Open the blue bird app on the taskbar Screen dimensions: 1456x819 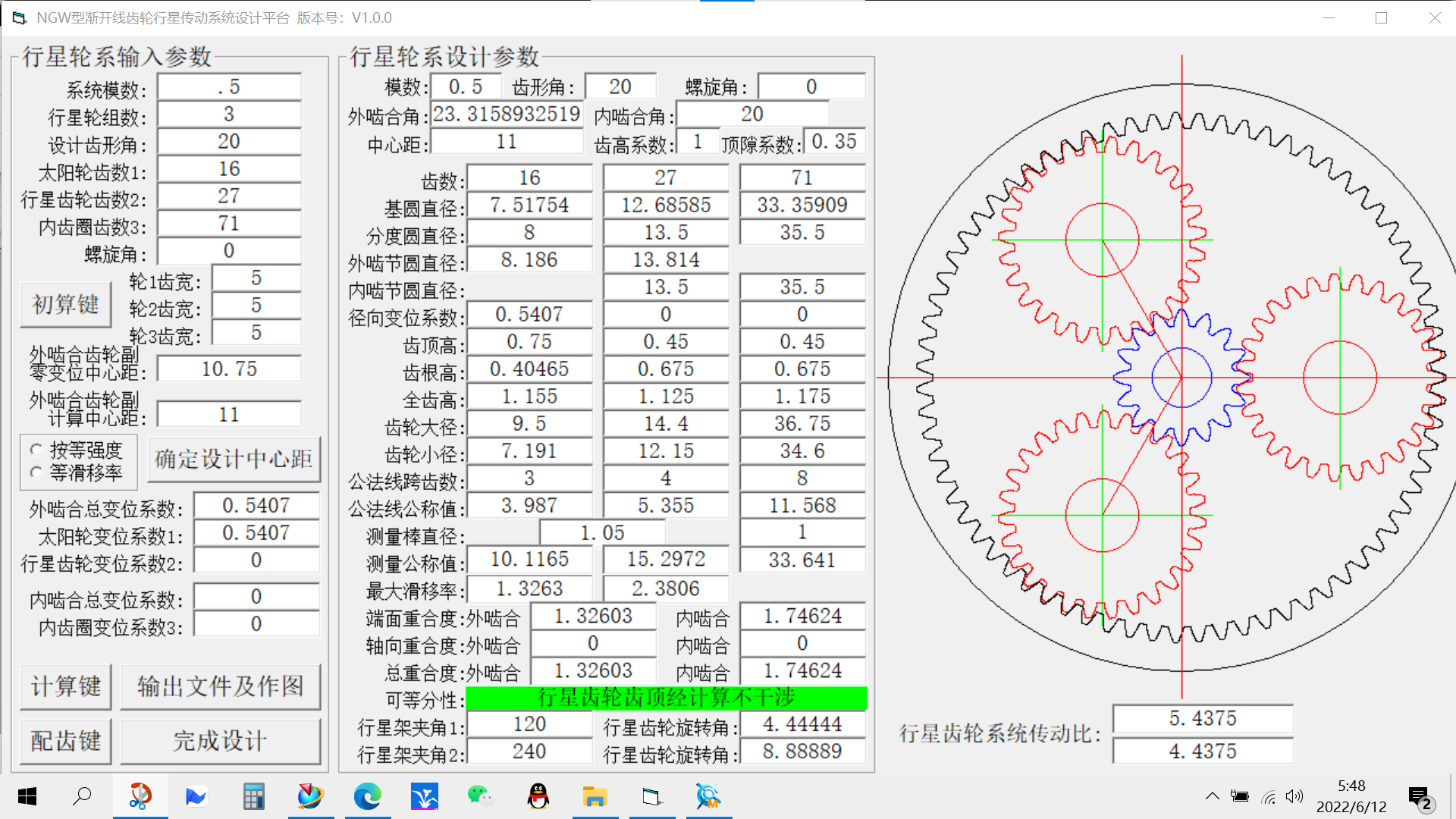pos(196,796)
